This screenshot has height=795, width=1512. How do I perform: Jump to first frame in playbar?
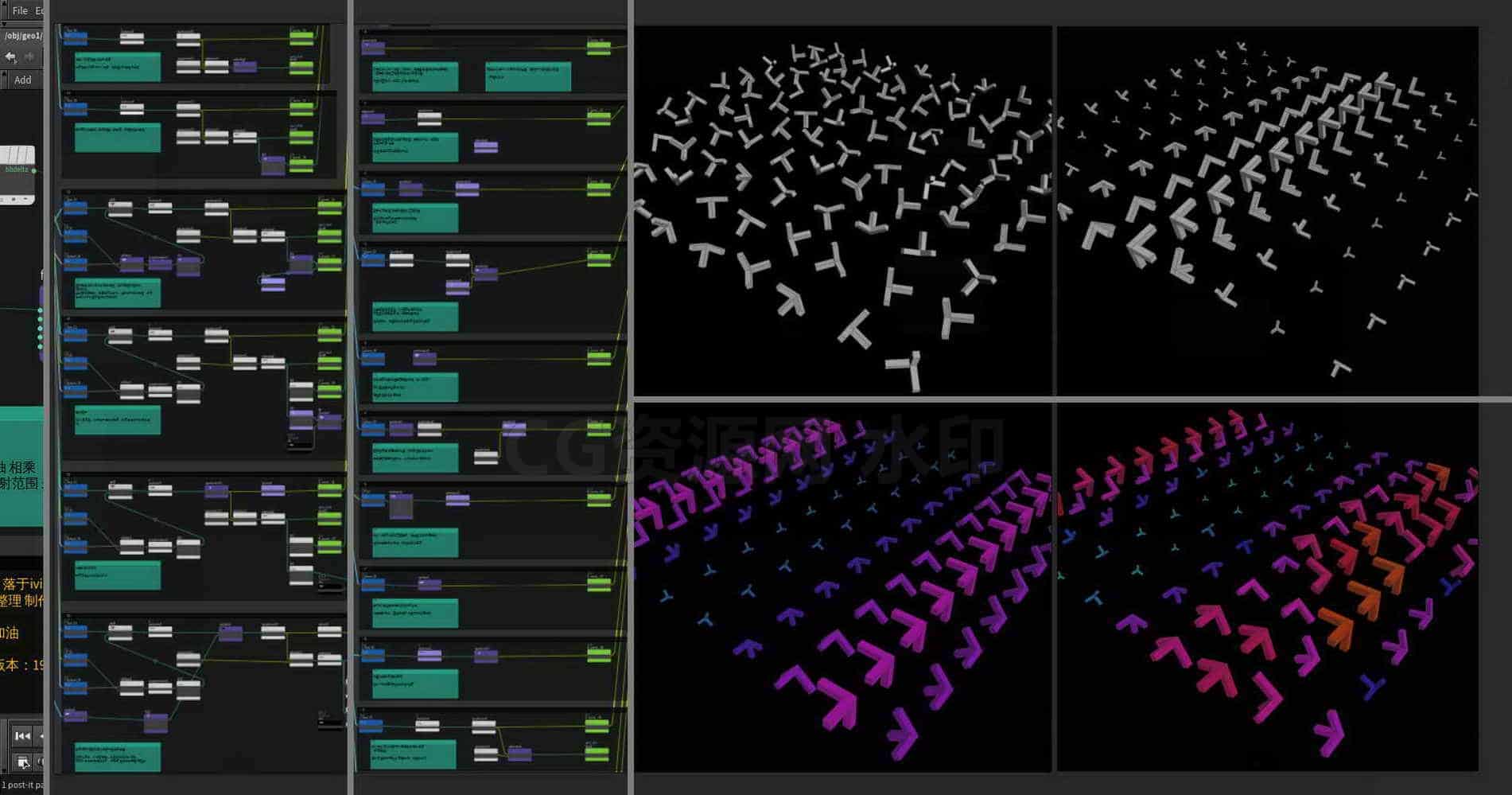click(22, 736)
